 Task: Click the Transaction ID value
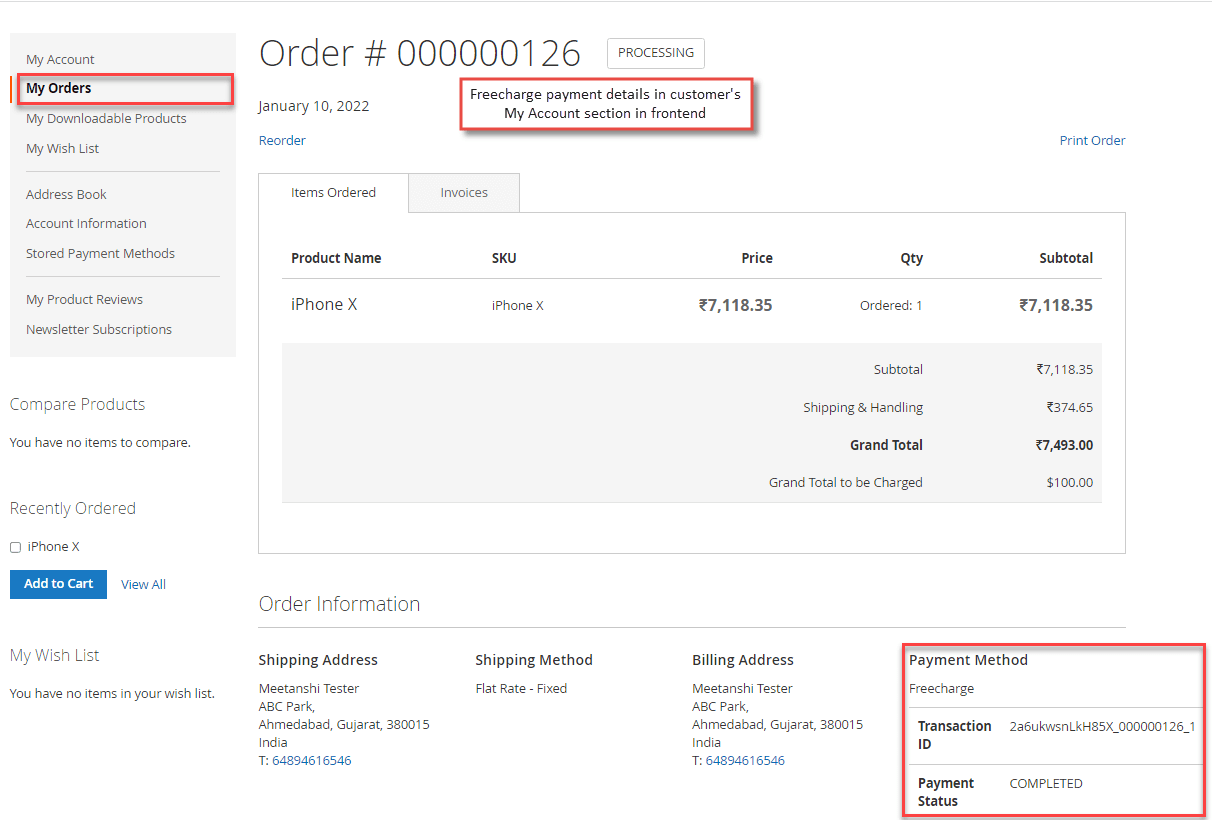coord(1102,726)
